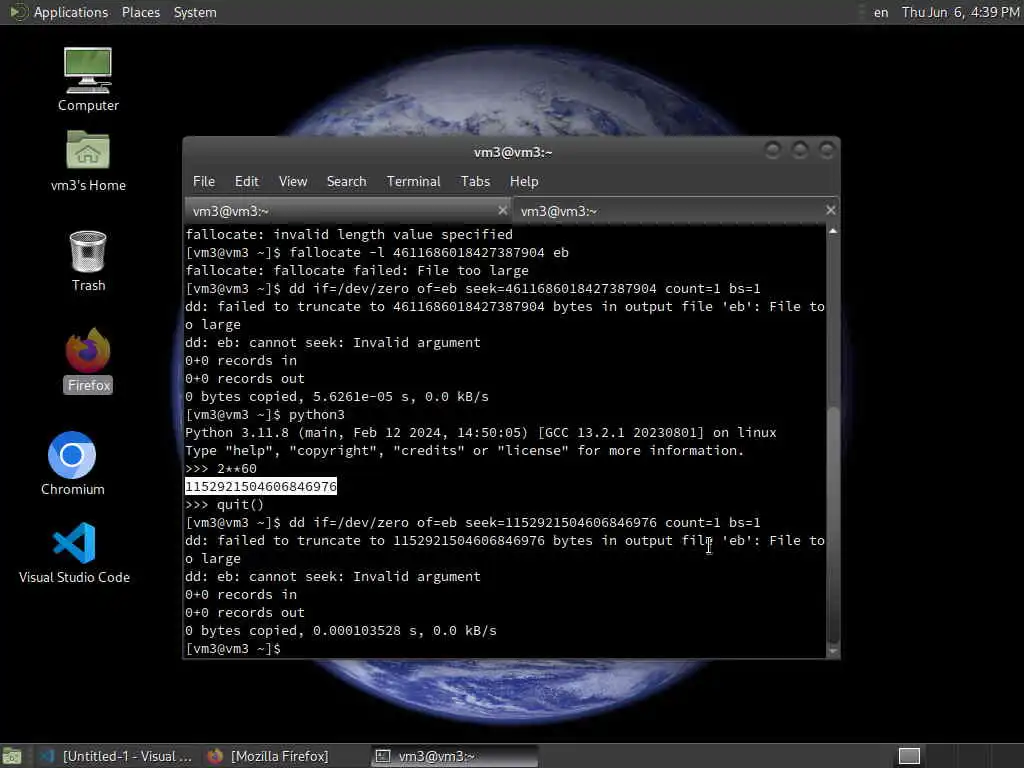
Task: Open the terminal File menu
Action: [x=204, y=182]
